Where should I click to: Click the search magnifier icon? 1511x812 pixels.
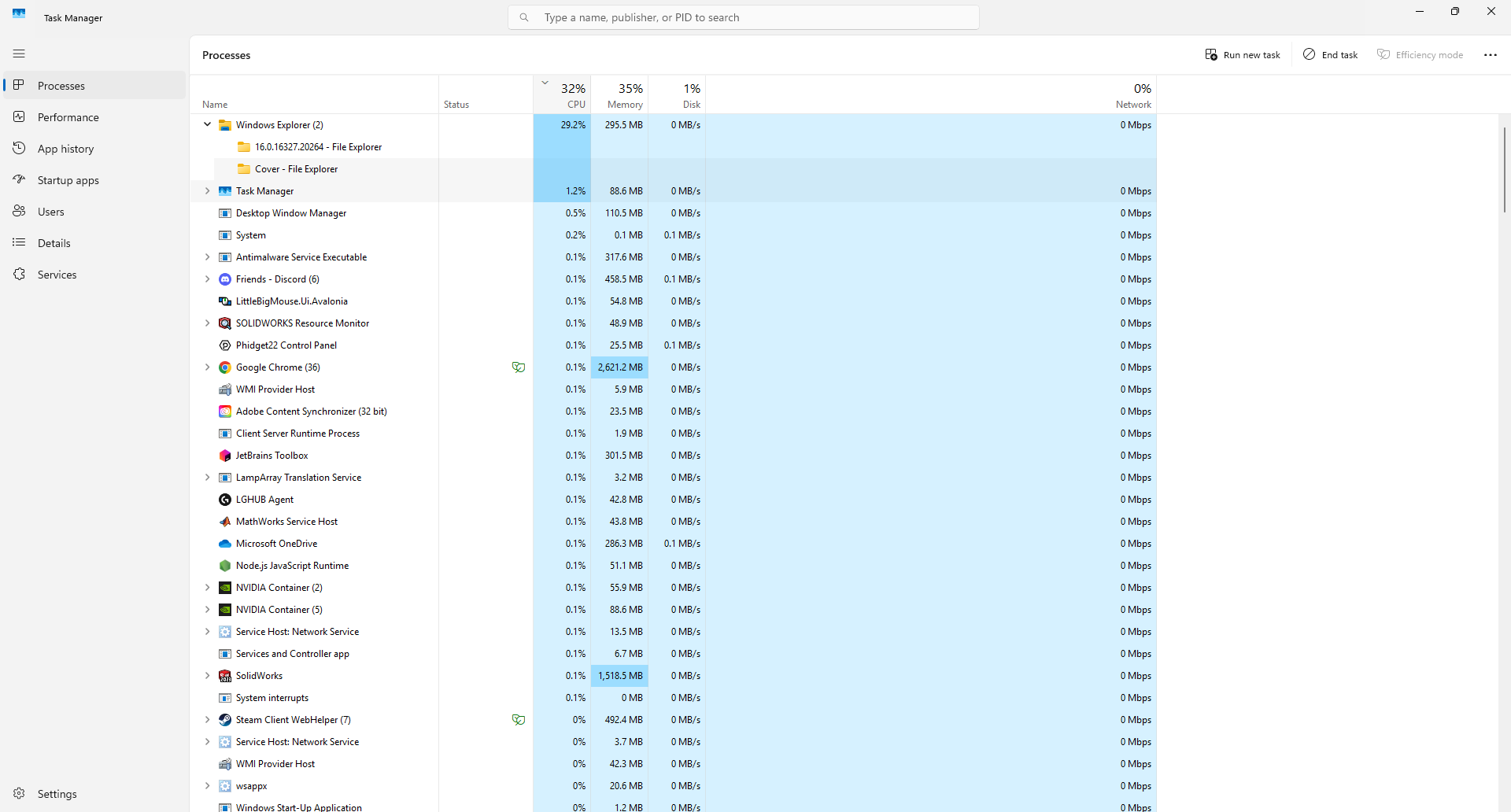coord(523,17)
